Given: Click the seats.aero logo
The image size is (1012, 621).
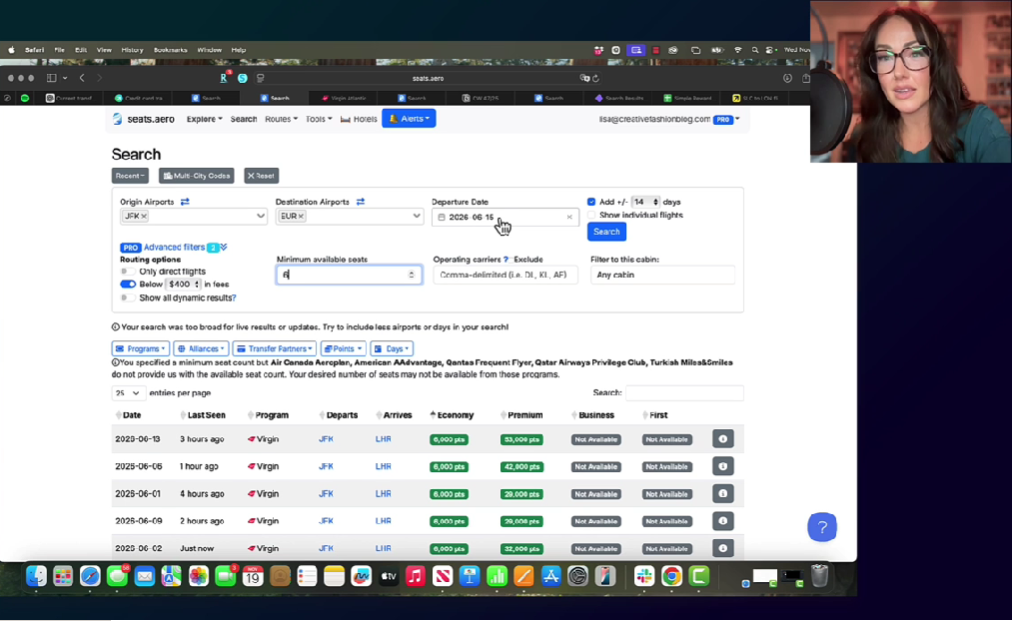Looking at the screenshot, I should (144, 119).
